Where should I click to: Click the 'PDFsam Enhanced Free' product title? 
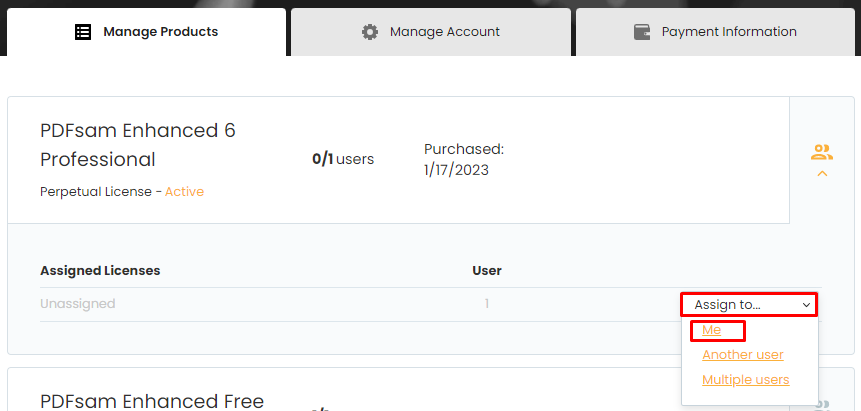152,401
